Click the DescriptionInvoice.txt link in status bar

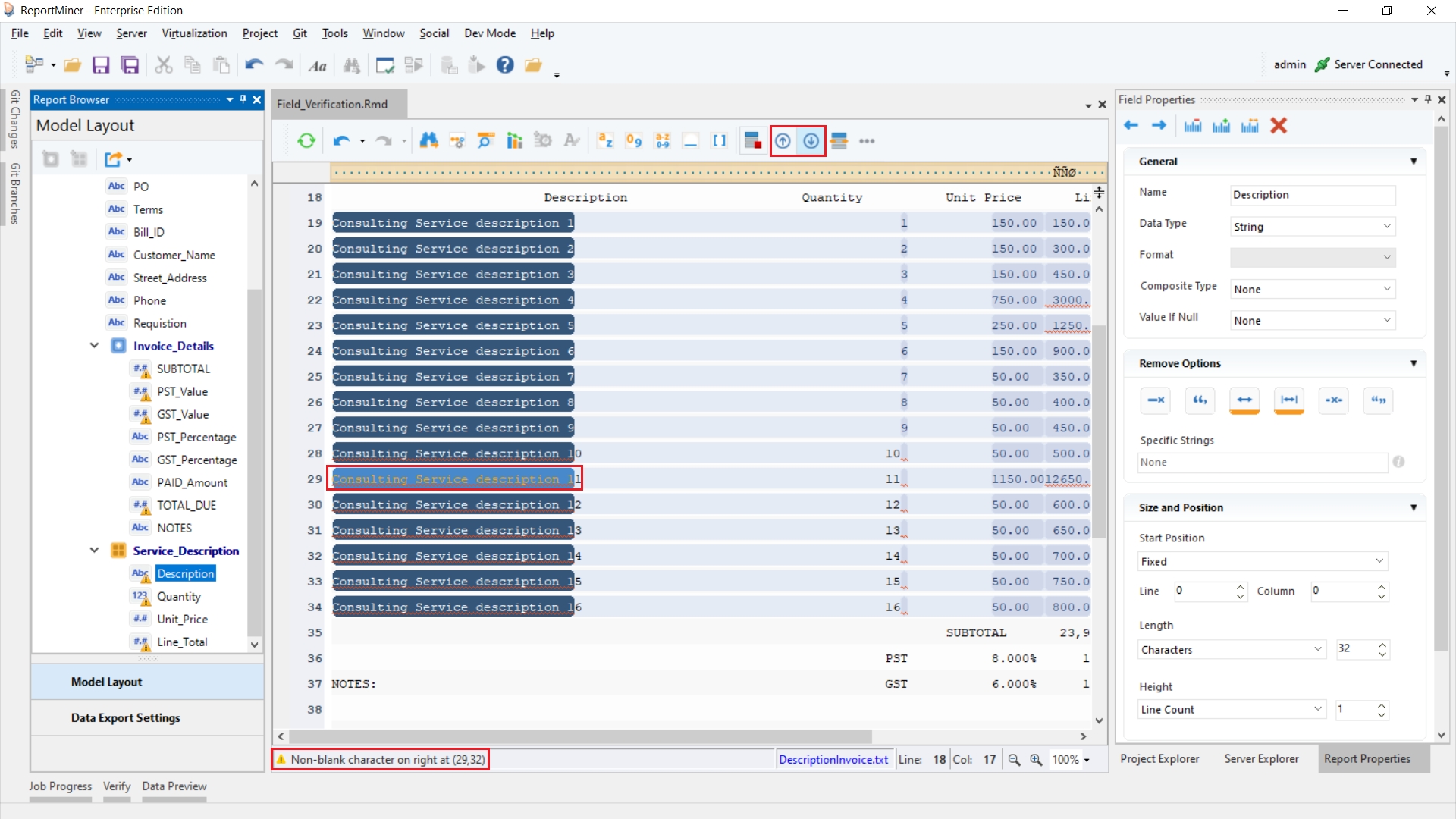point(833,759)
